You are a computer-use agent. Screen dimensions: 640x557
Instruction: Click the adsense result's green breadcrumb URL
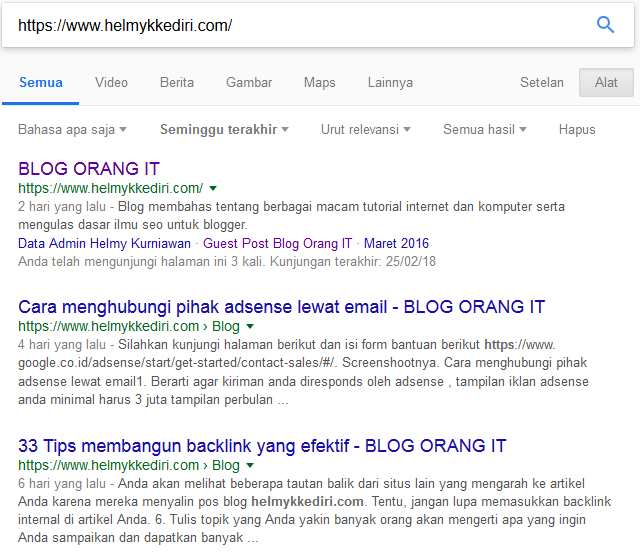point(129,326)
